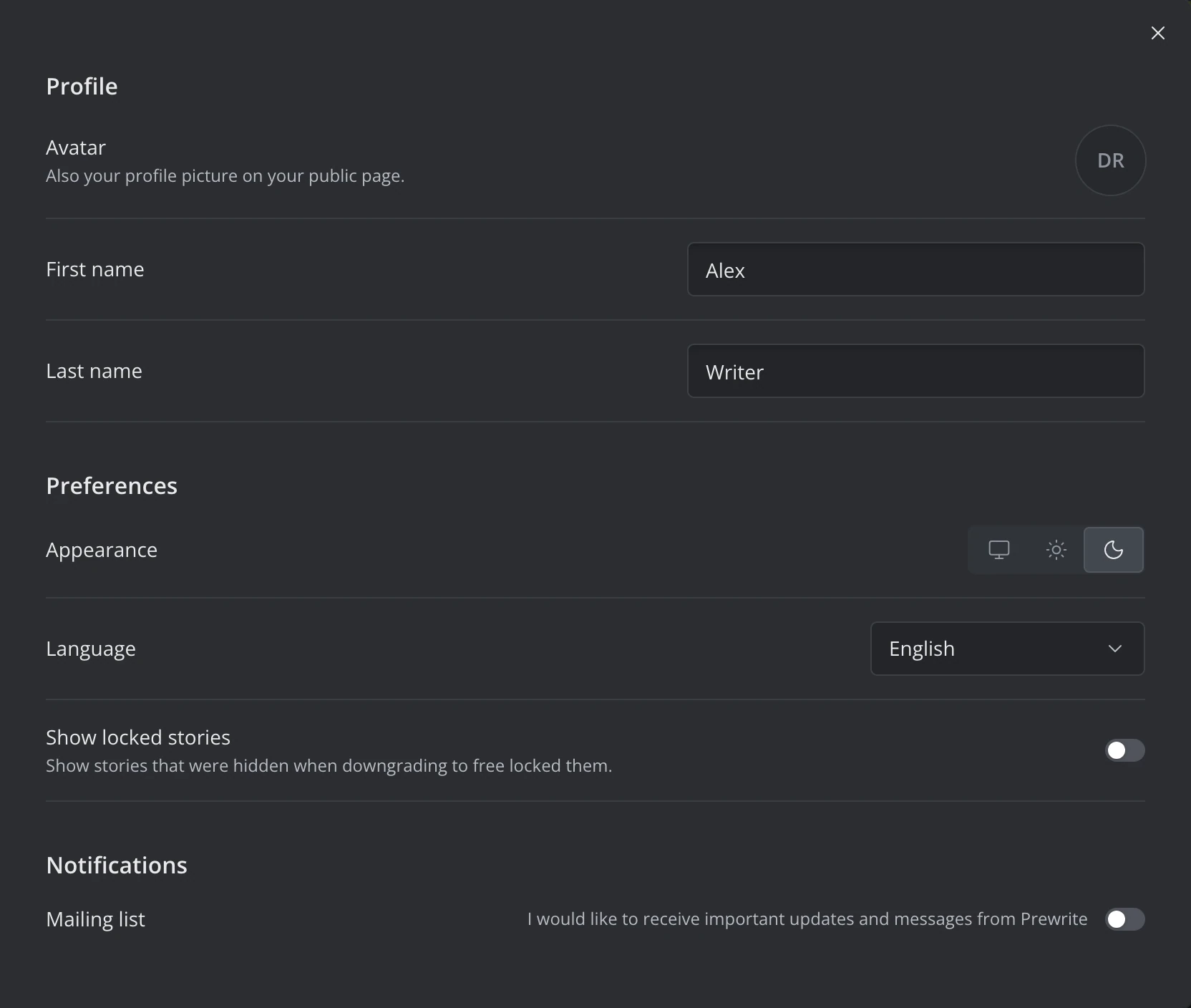Click the Profile heading
Viewport: 1191px width, 1008px height.
(x=82, y=87)
